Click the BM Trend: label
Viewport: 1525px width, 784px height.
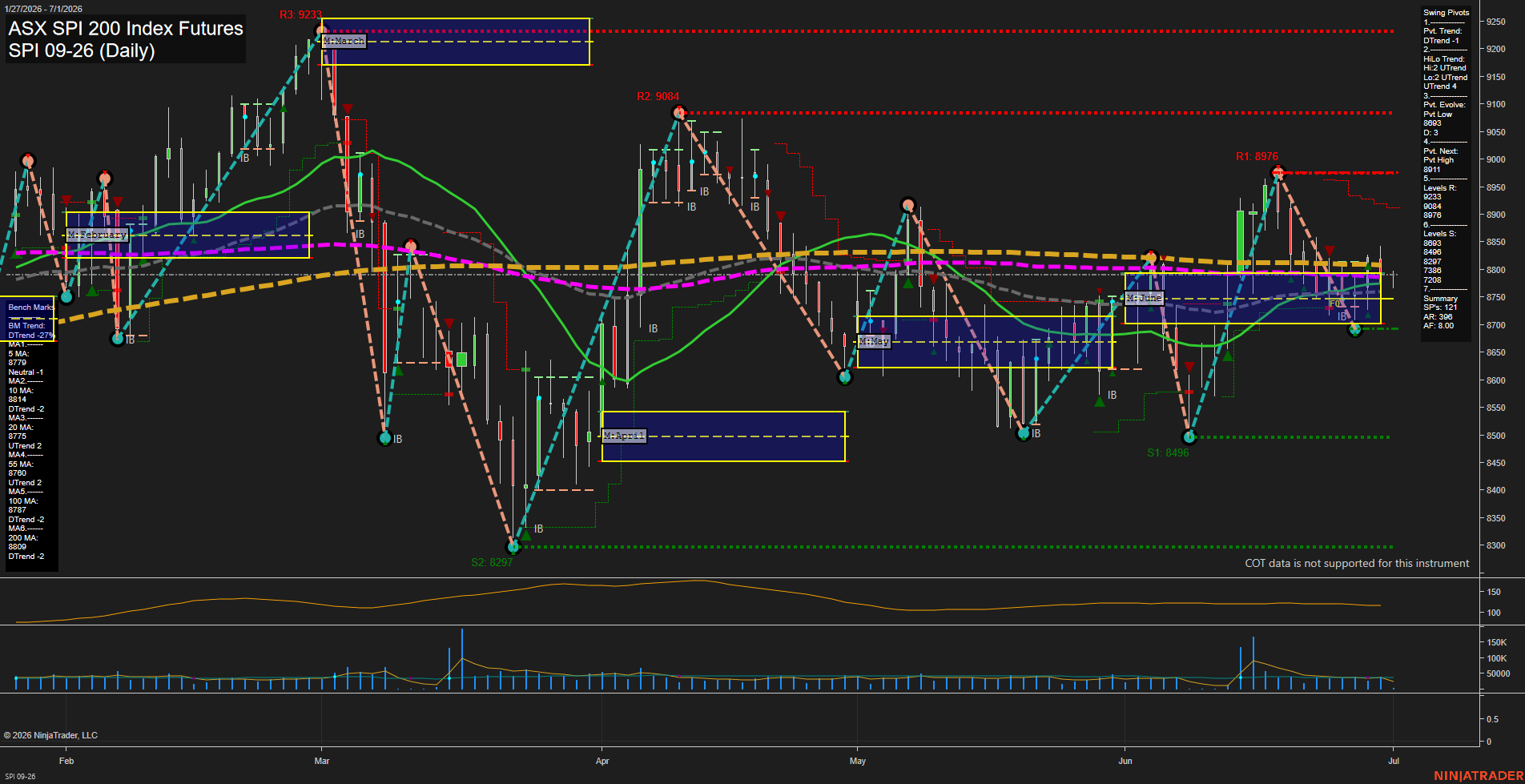coord(26,326)
